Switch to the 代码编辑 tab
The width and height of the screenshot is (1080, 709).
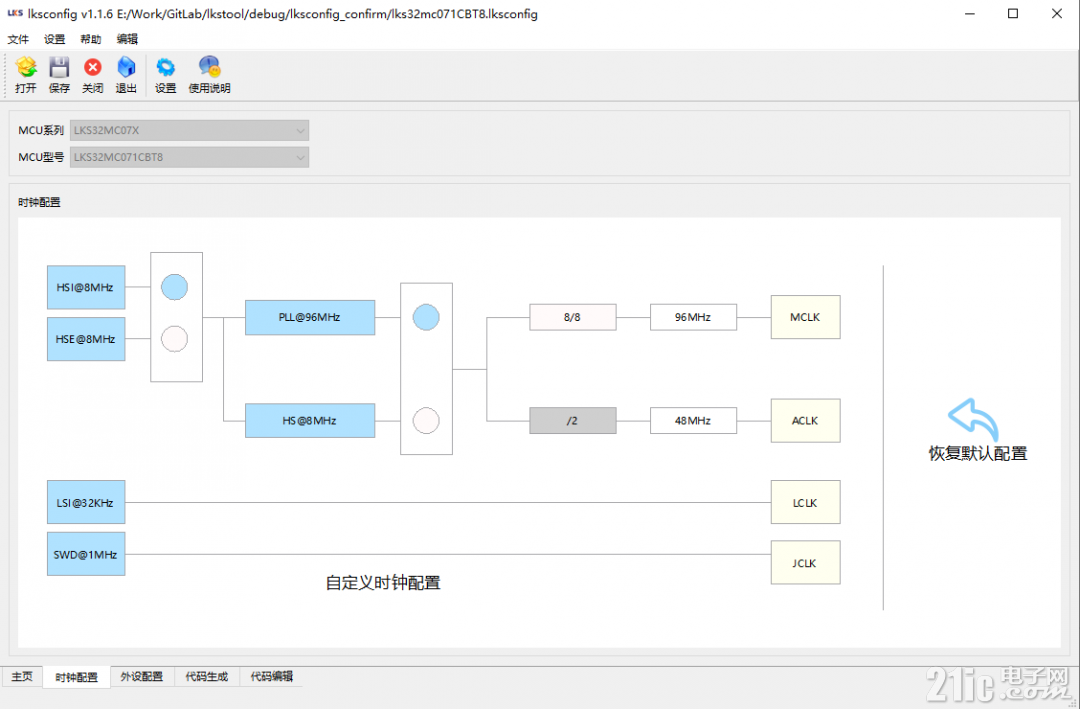[x=271, y=677]
